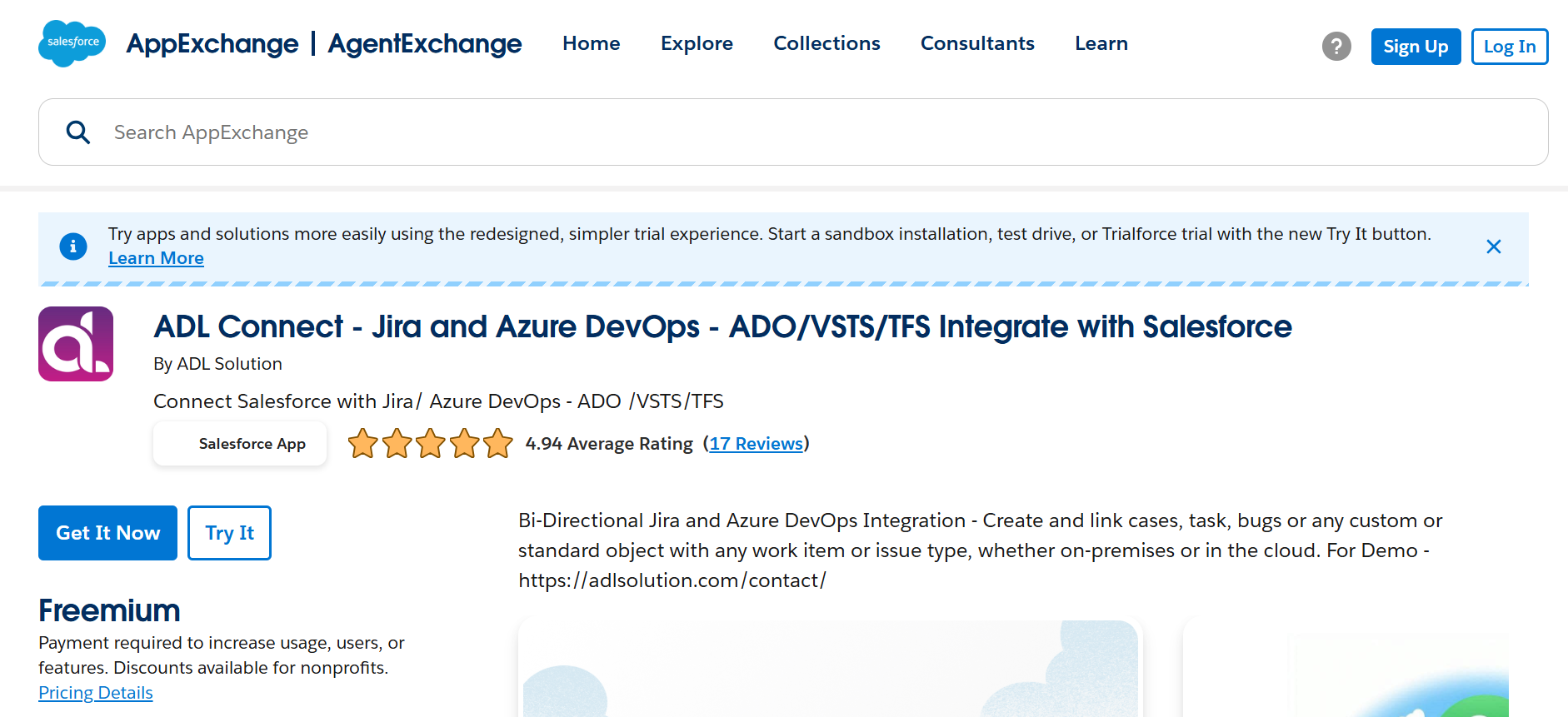Click the blue info icon in banner
The width and height of the screenshot is (1568, 717).
(73, 246)
